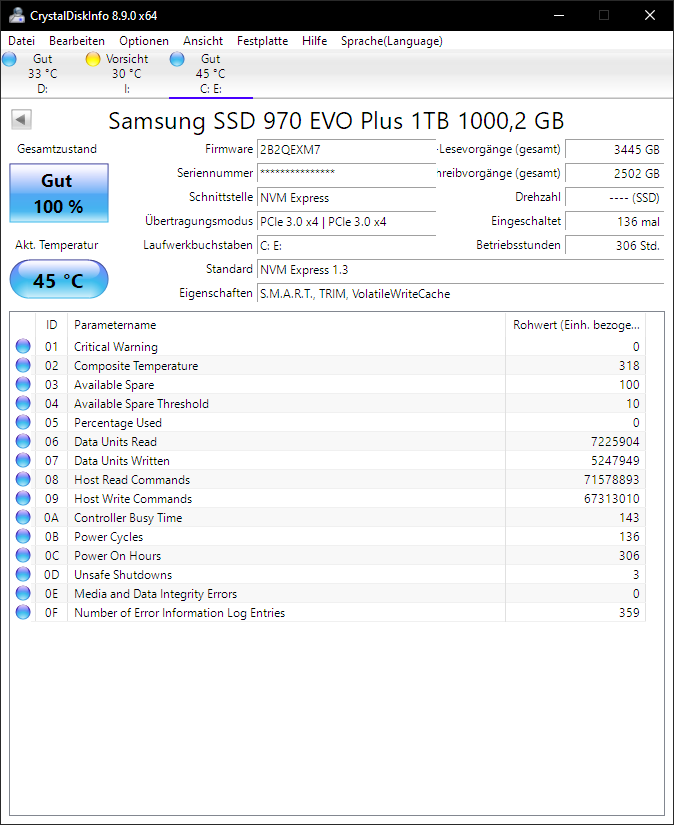This screenshot has width=674, height=825.
Task: Open the Bearbeiten menu
Action: point(77,41)
